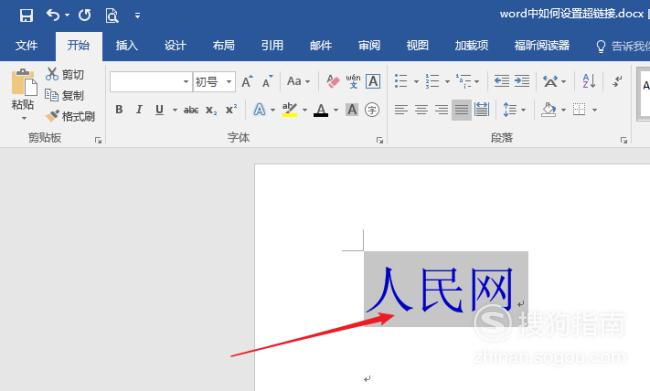Apply yellow text highlight color

click(x=289, y=109)
